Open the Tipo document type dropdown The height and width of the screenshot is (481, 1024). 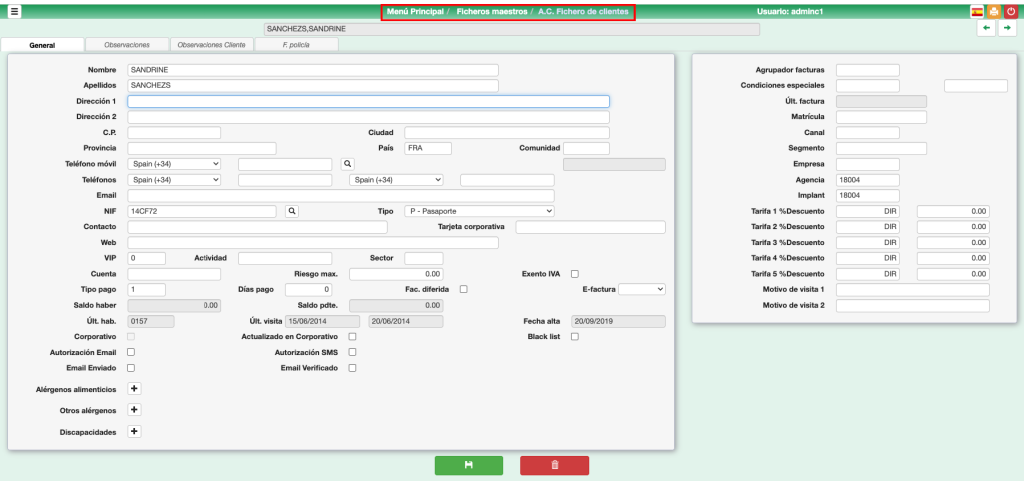point(479,211)
